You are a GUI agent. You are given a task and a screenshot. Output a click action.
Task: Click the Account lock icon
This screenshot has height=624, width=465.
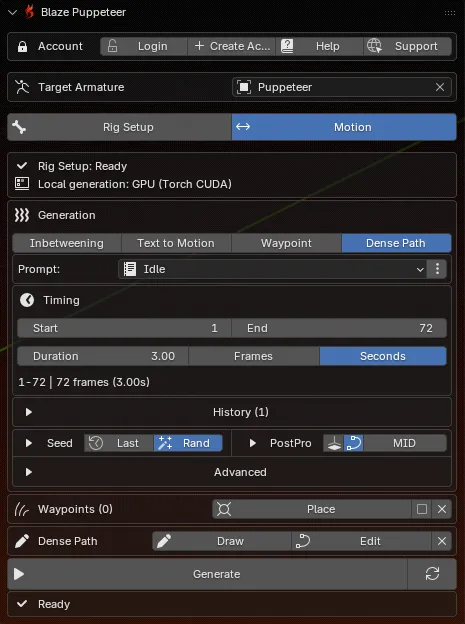click(x=22, y=47)
